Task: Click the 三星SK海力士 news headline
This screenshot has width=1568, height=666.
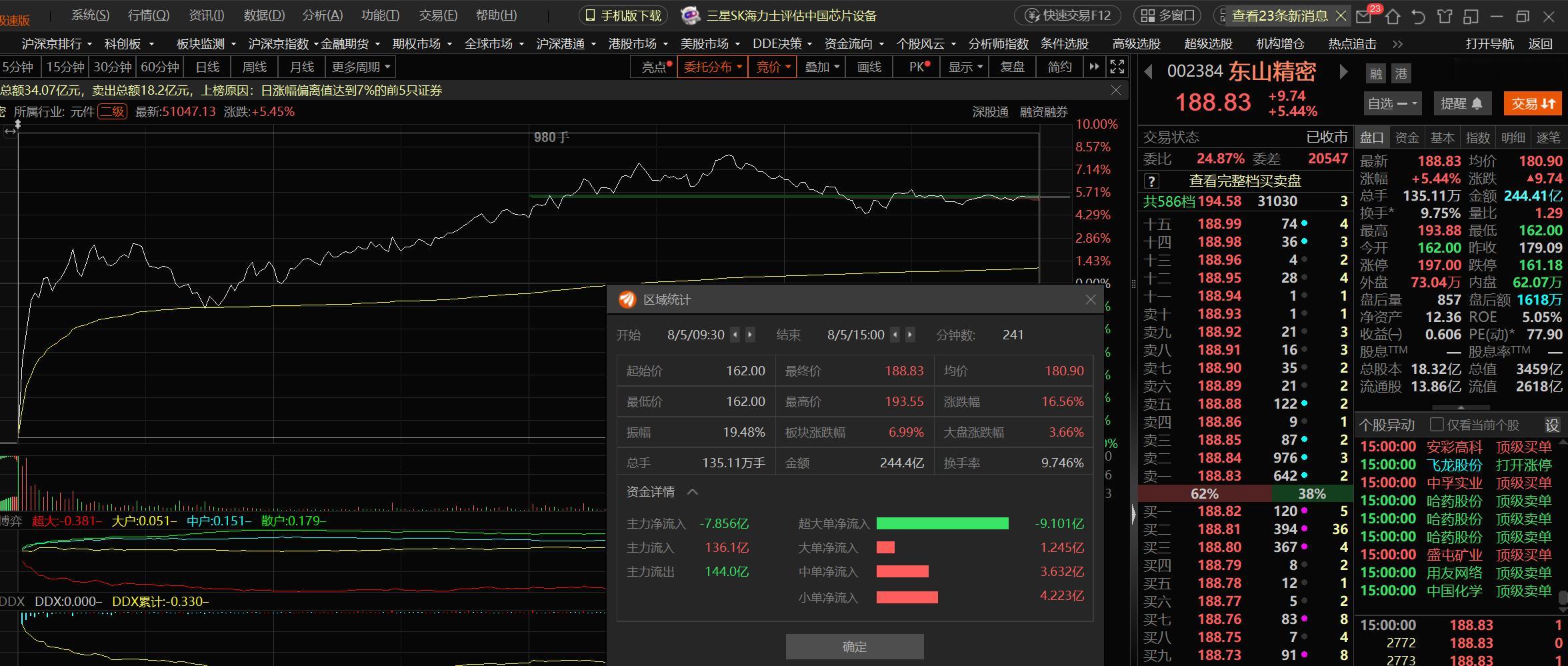Action: [x=791, y=16]
